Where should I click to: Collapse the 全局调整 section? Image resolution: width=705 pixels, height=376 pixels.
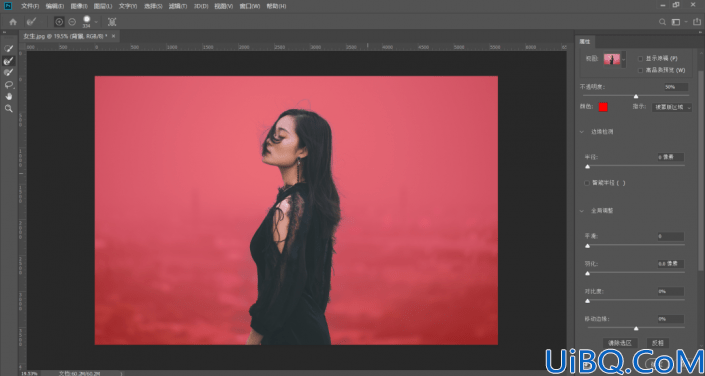tap(582, 210)
